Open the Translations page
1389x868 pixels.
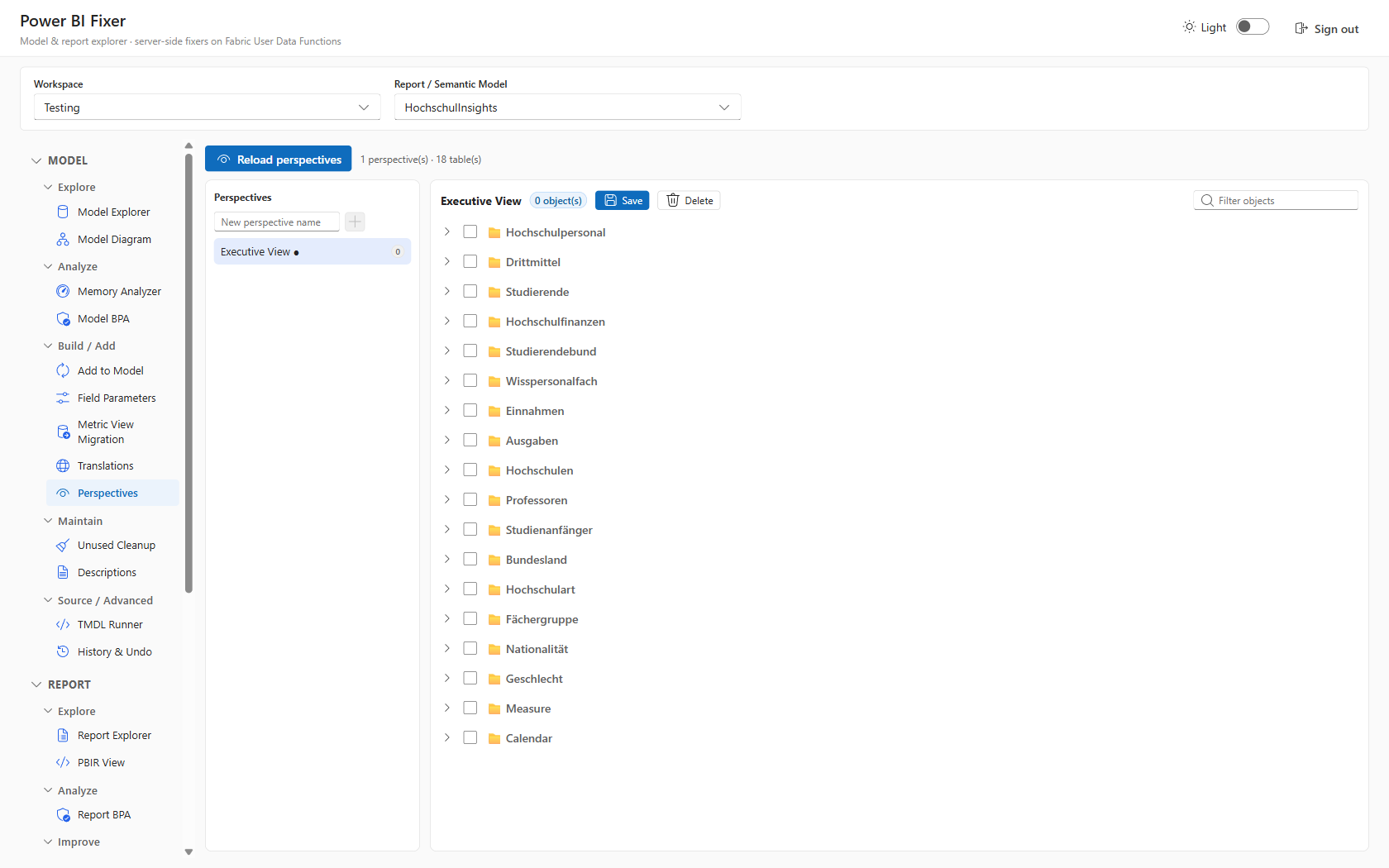click(x=113, y=465)
